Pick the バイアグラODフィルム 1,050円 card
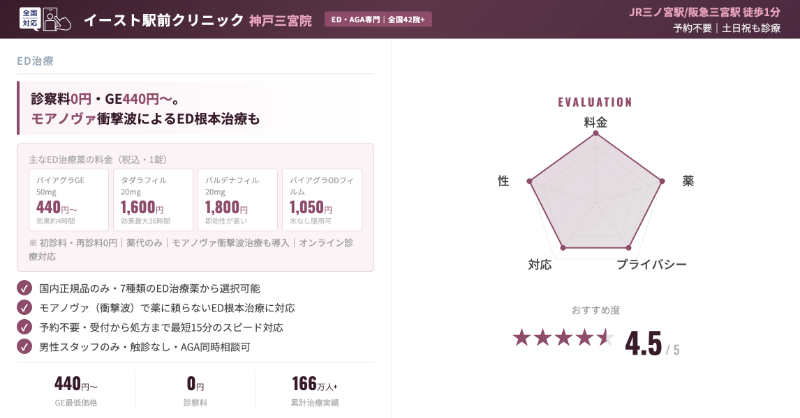800x418 pixels. click(x=322, y=200)
